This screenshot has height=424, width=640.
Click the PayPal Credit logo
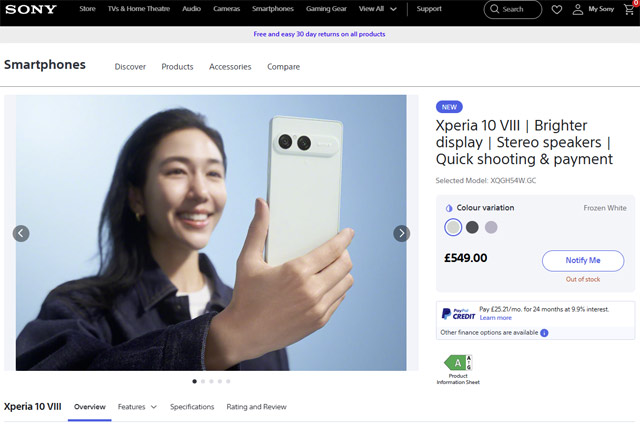(x=458, y=314)
